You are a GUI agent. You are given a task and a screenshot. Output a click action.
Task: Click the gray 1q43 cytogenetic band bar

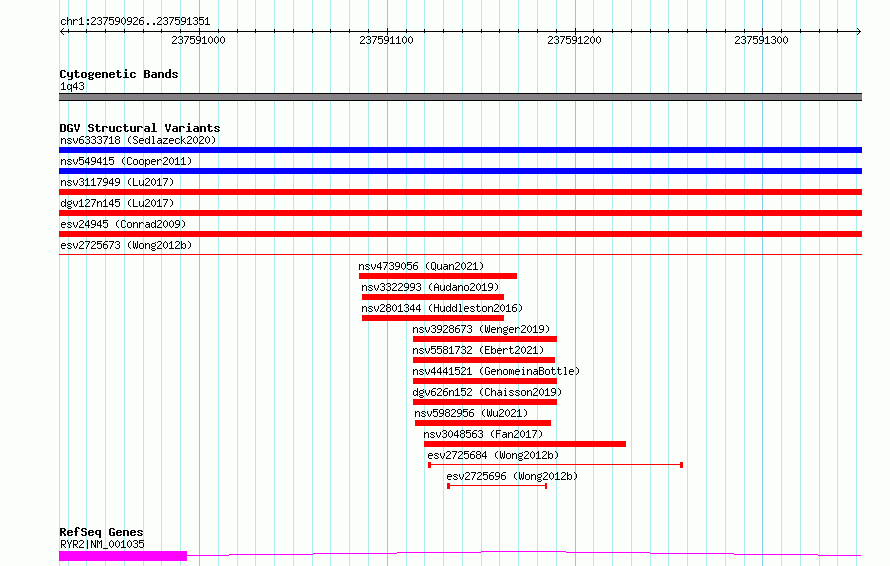pos(460,97)
